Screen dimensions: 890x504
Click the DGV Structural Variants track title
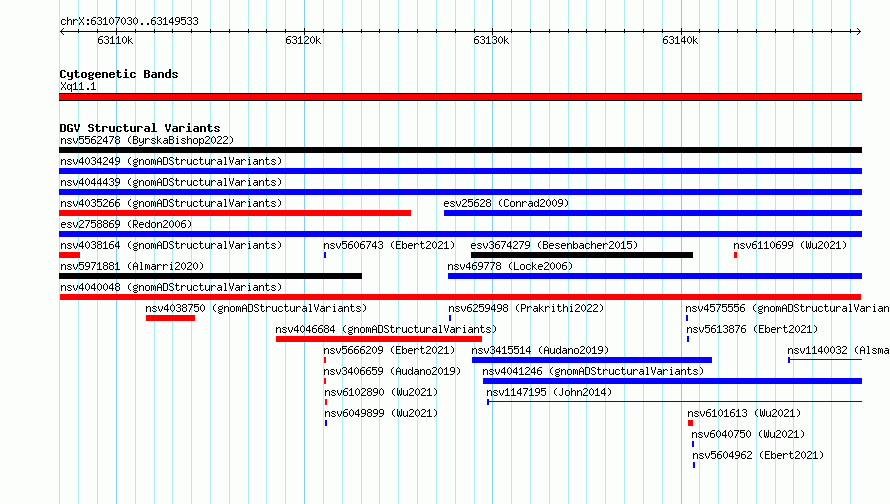(140, 128)
